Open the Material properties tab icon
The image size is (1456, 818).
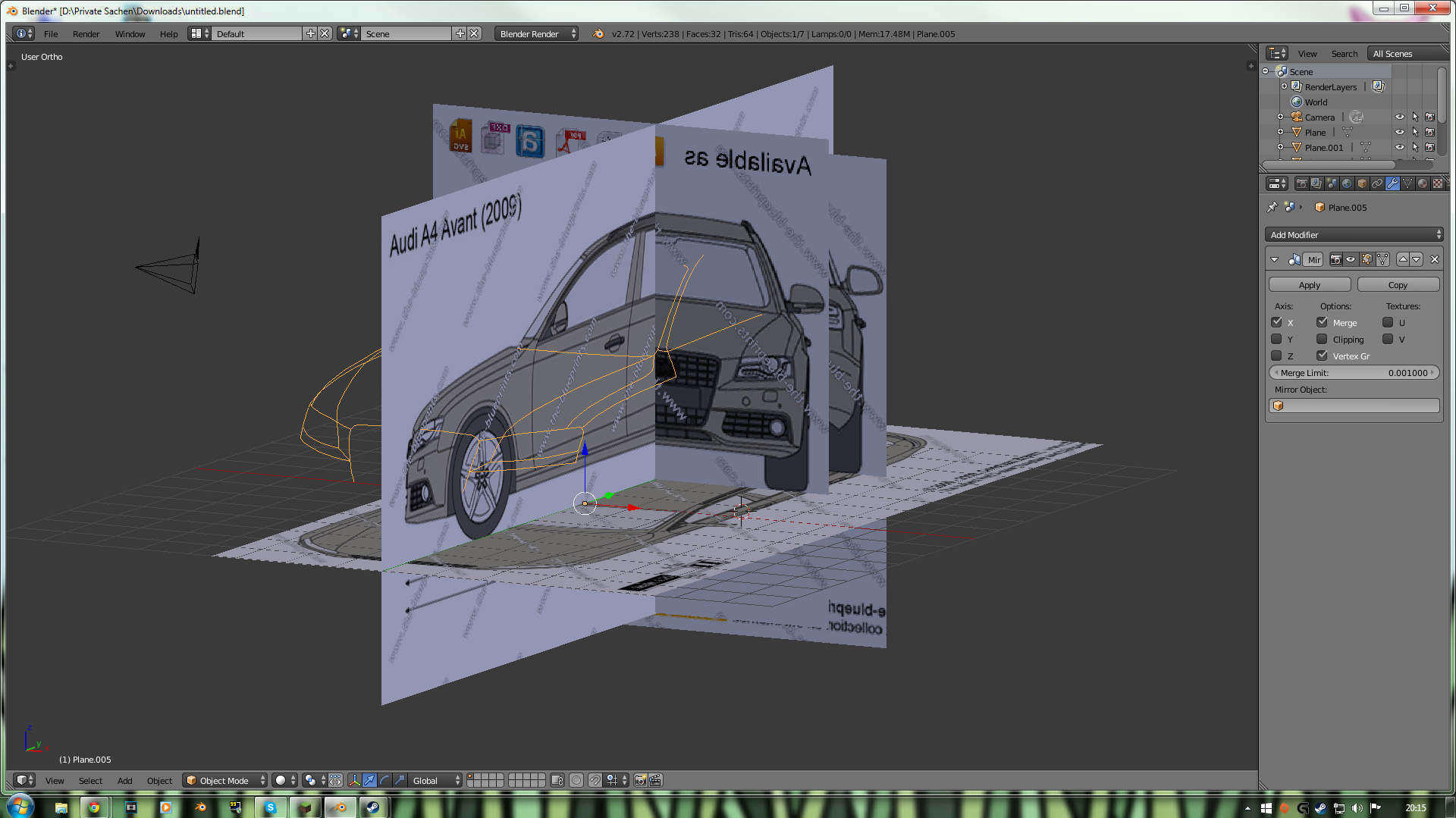(1423, 183)
